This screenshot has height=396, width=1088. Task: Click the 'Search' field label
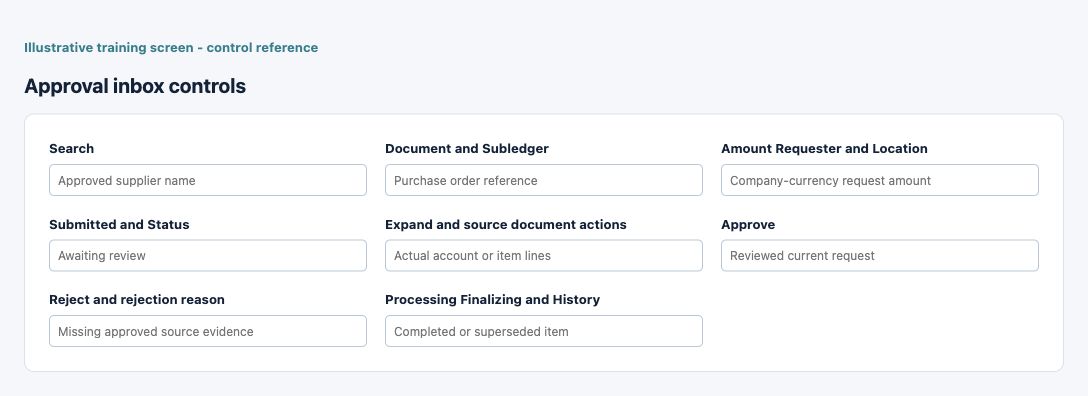71,148
